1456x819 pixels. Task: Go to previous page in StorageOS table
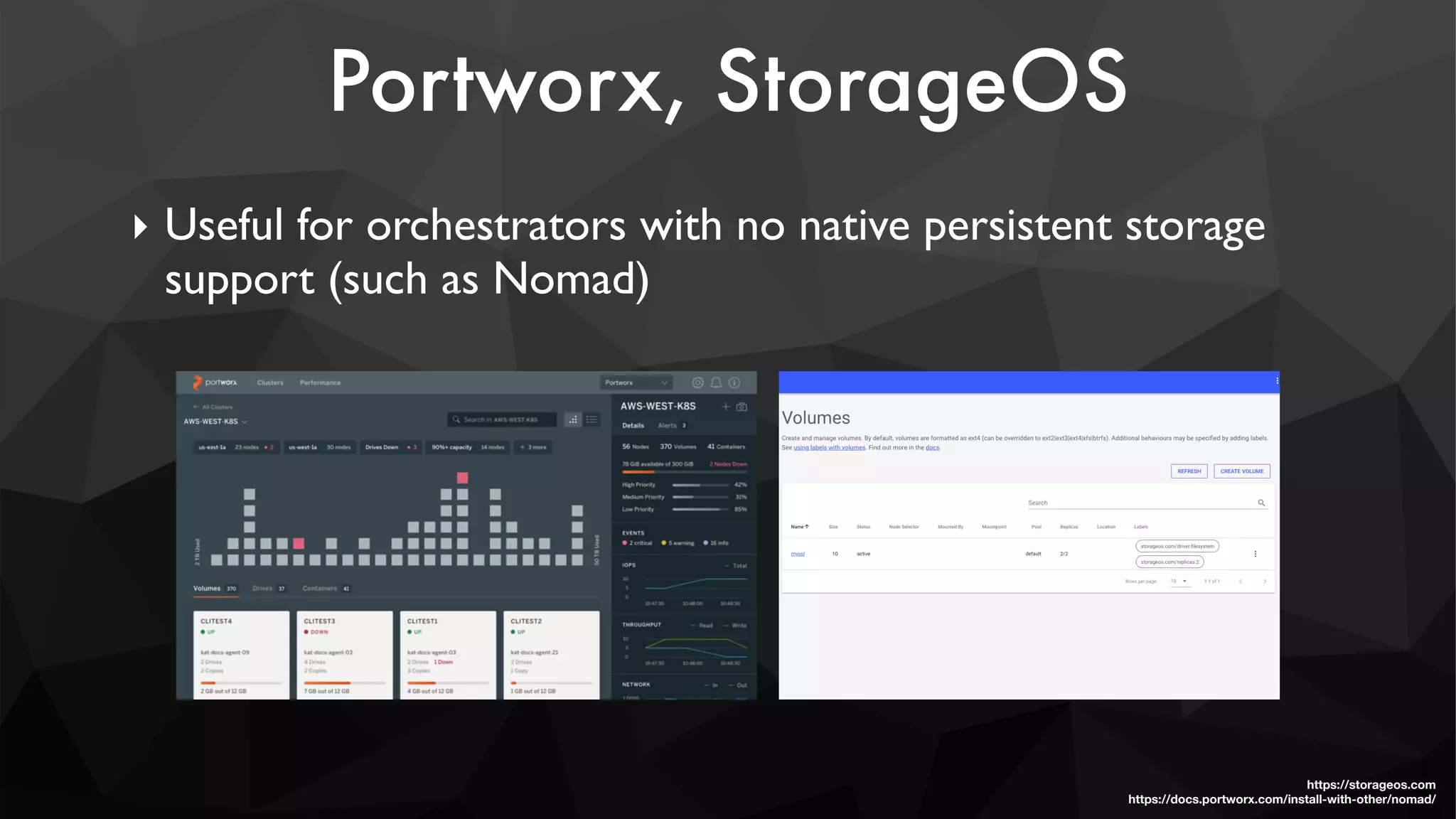pyautogui.click(x=1241, y=582)
